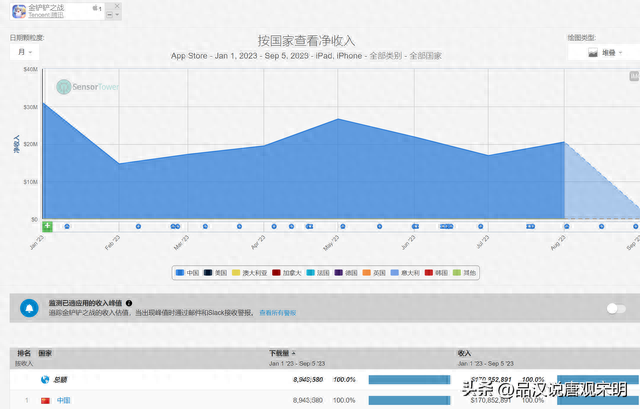Toggle 德国 series in the legend
Image resolution: width=640 pixels, height=409 pixels.
346,273
